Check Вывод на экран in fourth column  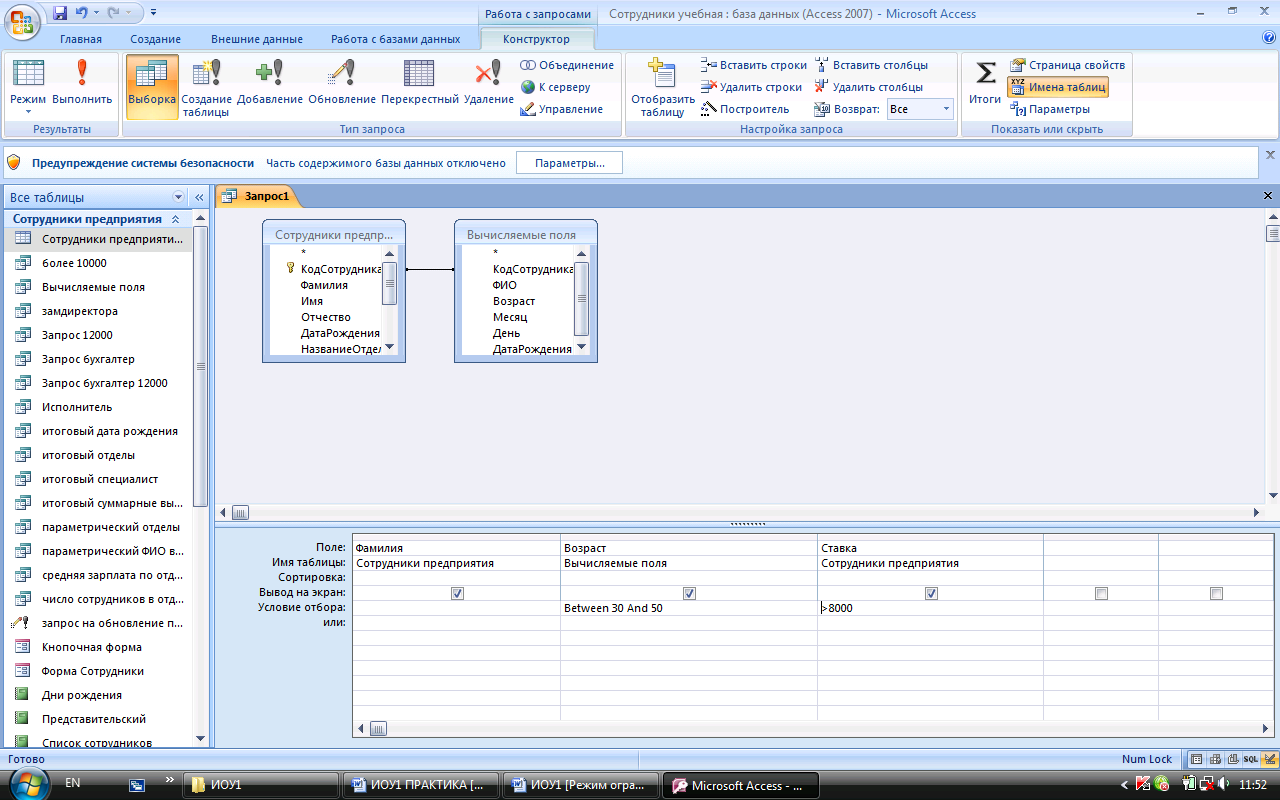pyautogui.click(x=1101, y=593)
